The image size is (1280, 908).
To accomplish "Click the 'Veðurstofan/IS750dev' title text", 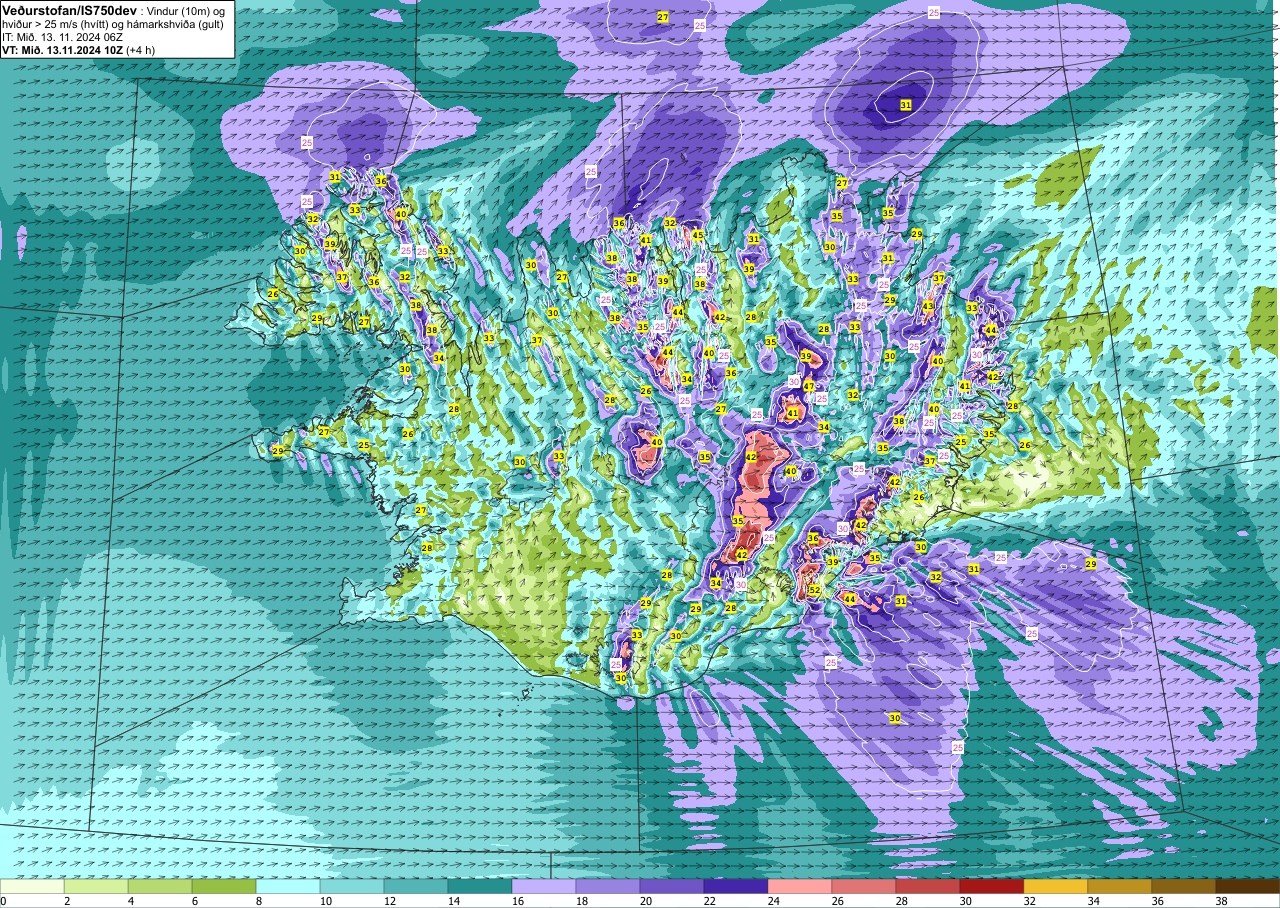I will (69, 11).
